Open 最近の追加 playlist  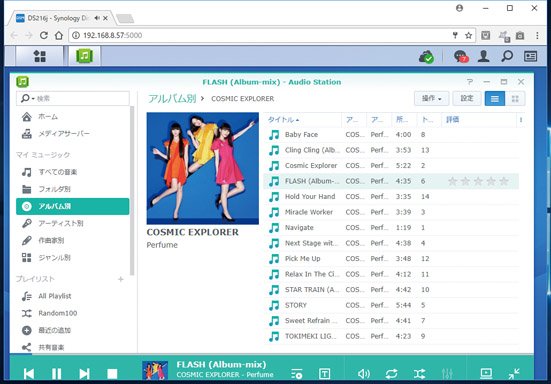click(x=72, y=331)
